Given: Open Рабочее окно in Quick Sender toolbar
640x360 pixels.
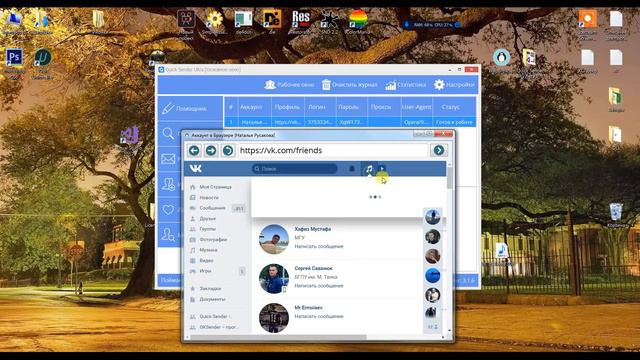Looking at the screenshot, I should point(289,85).
